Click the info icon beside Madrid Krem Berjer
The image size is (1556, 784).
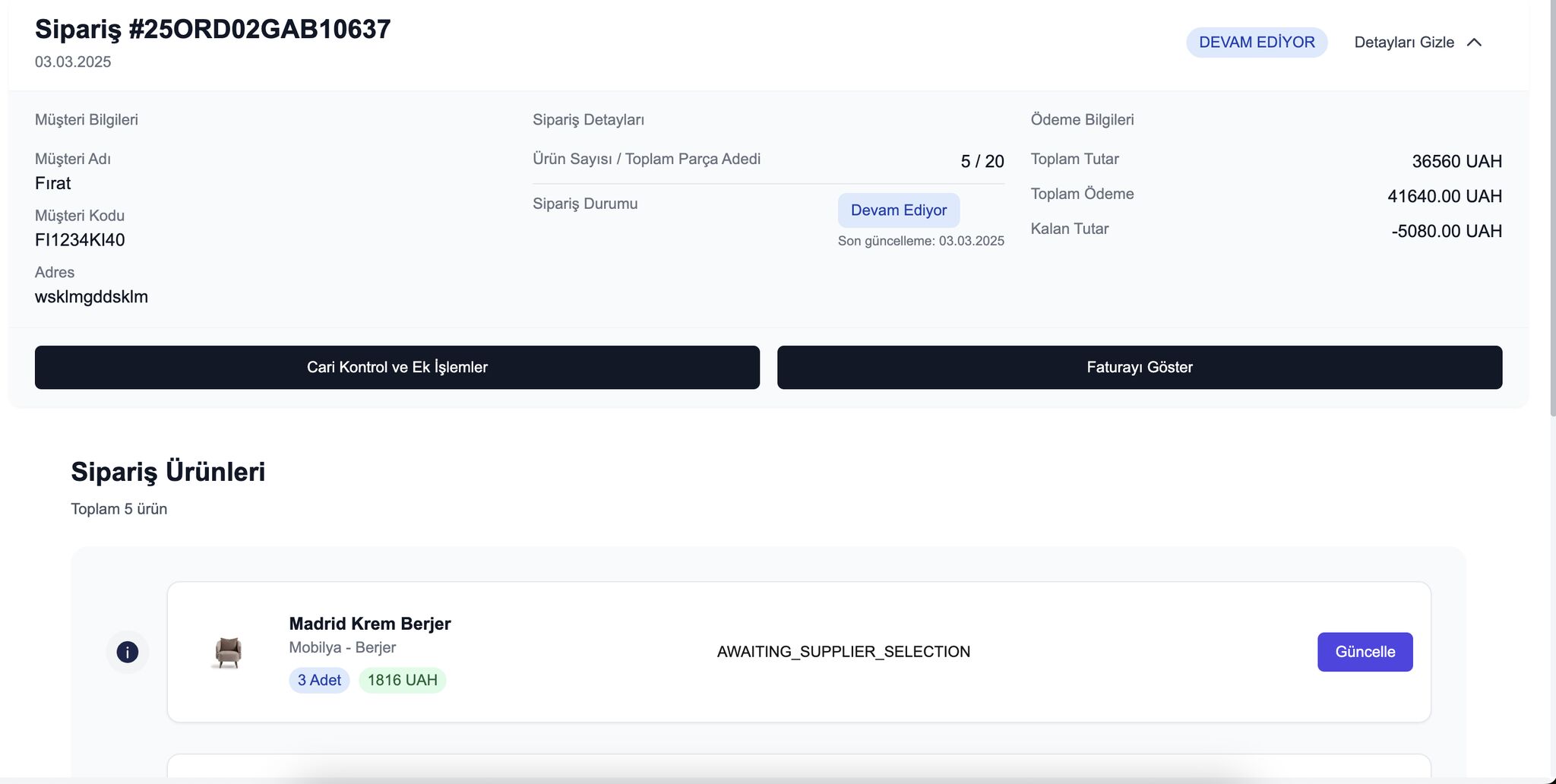[x=127, y=652]
